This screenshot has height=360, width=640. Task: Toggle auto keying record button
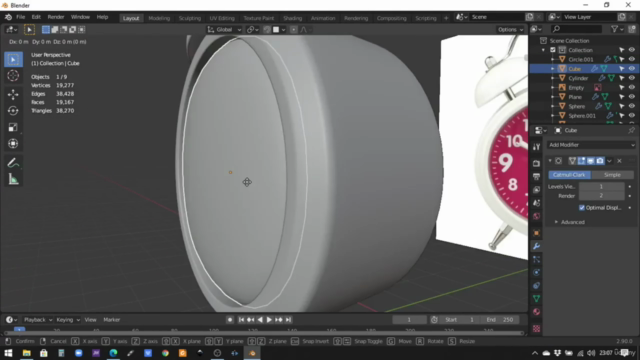230,320
